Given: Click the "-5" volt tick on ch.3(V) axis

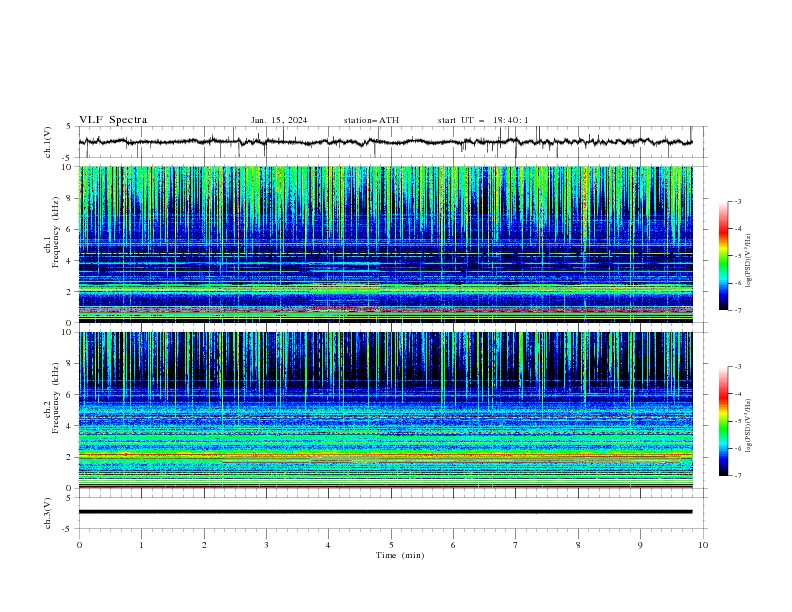Looking at the screenshot, I should tap(67, 529).
